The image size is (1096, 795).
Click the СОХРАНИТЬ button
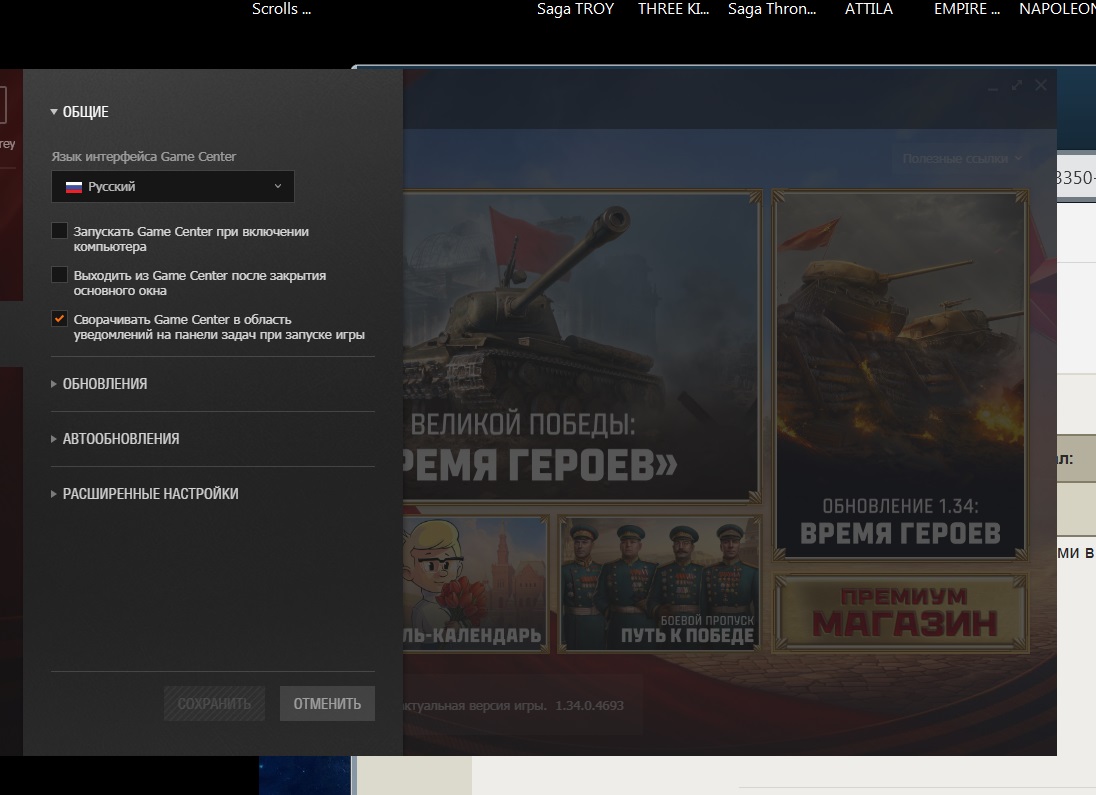pyautogui.click(x=214, y=704)
